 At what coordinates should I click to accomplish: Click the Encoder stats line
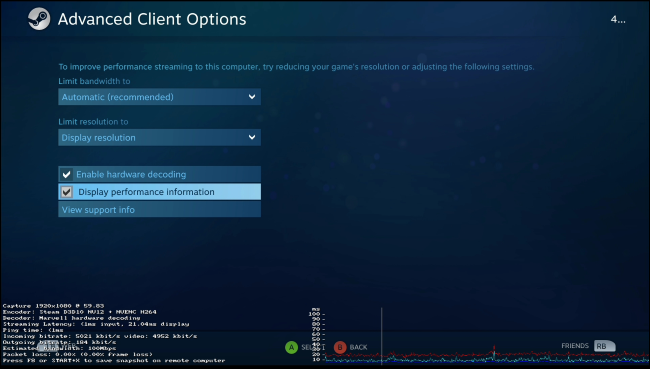click(x=80, y=312)
